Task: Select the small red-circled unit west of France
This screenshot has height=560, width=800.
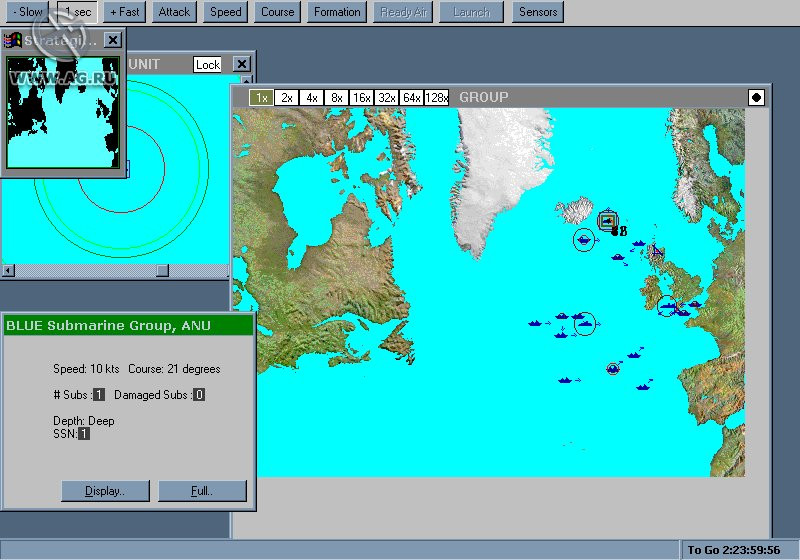Action: point(613,368)
